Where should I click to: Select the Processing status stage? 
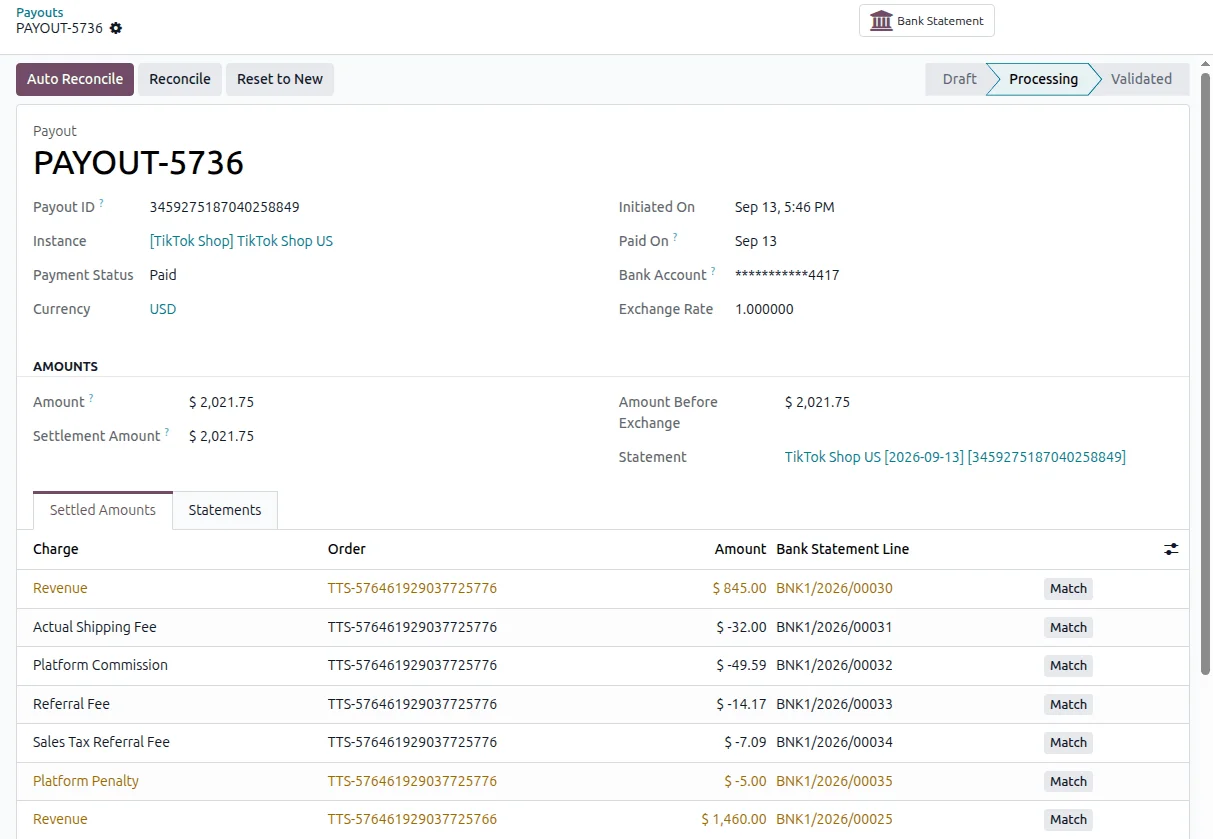(x=1043, y=79)
